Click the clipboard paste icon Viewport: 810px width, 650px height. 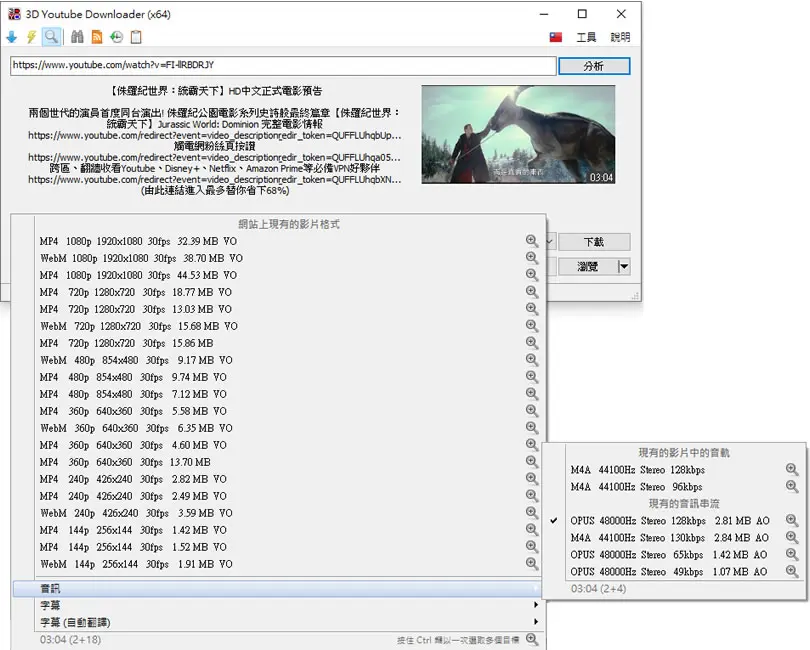[x=136, y=37]
